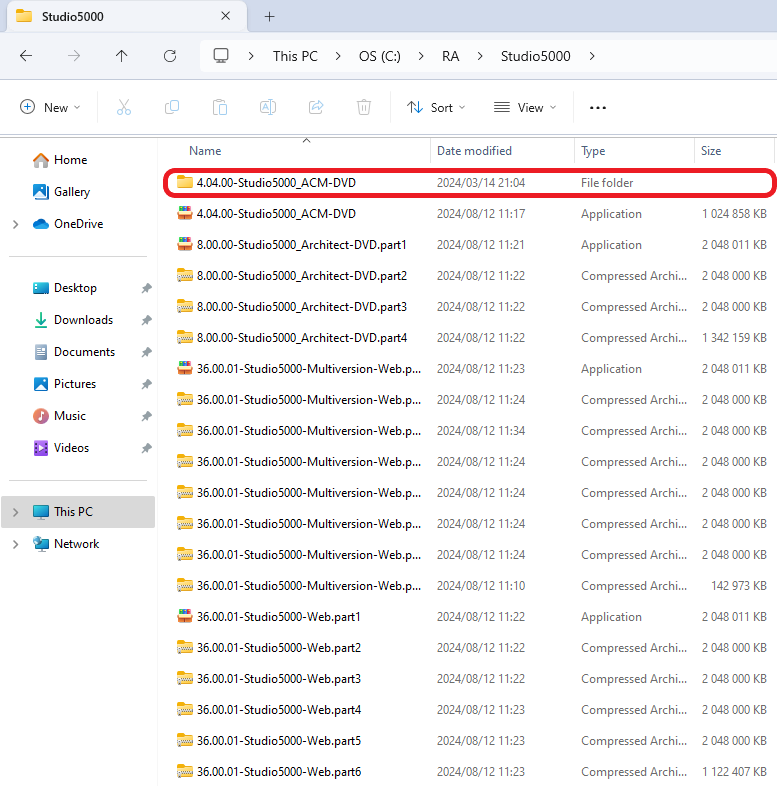This screenshot has height=786, width=777.
Task: Select the Studio5000 window tab
Action: coord(127,17)
